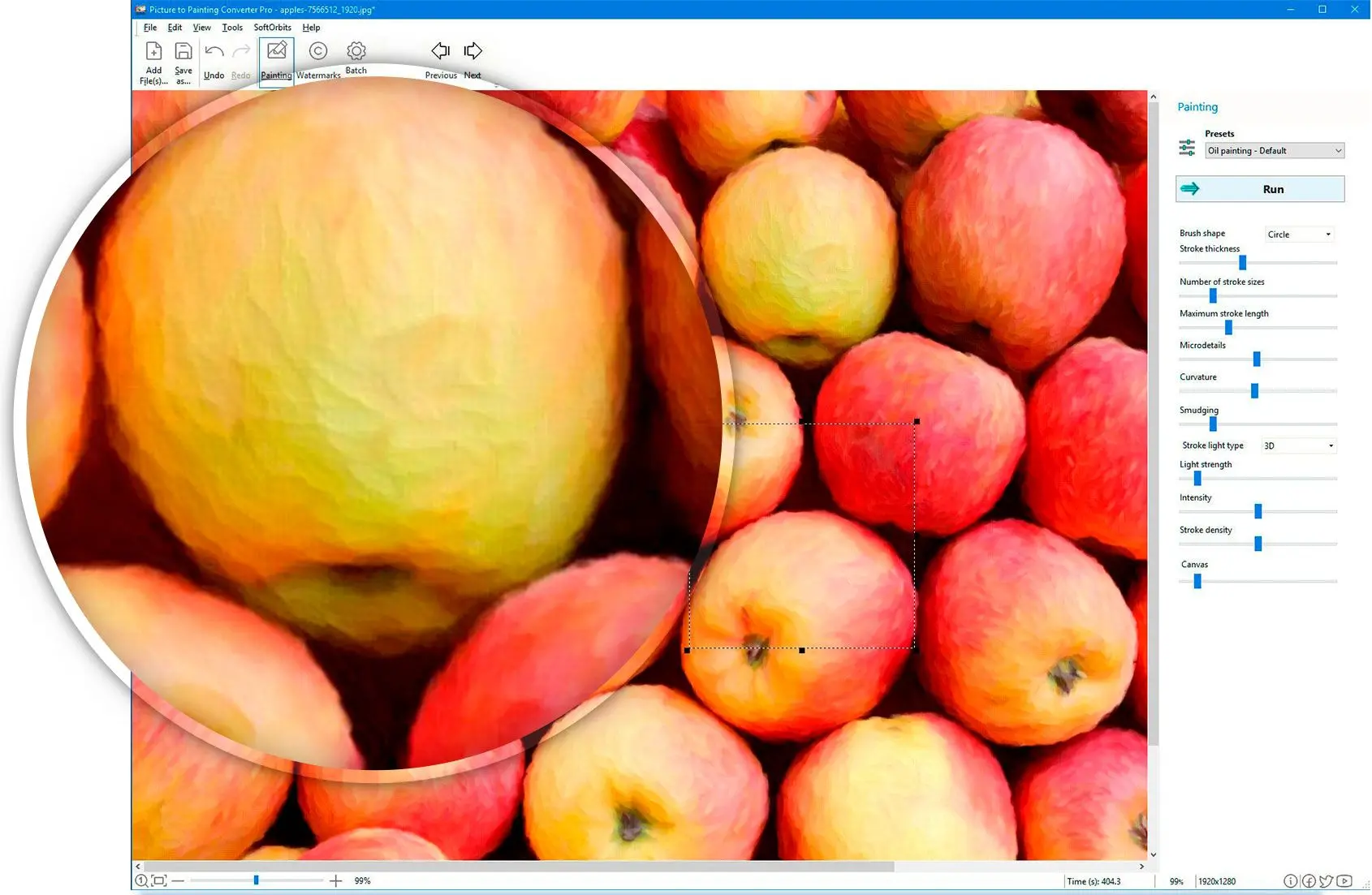Click the selection handle on the top edge
Image resolution: width=1372 pixels, height=895 pixels.
tap(802, 422)
